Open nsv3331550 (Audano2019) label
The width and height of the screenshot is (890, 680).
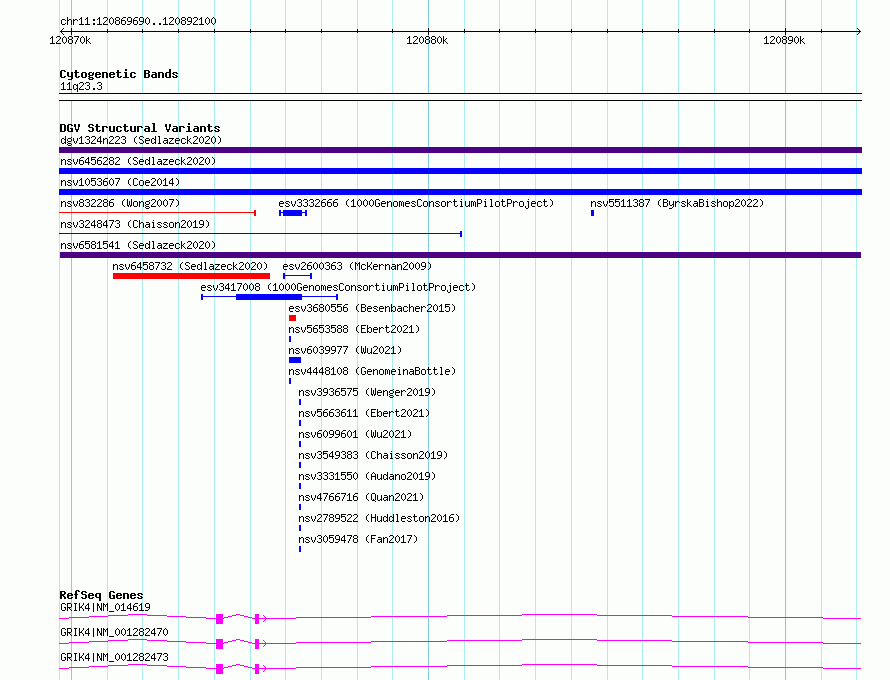(x=367, y=476)
